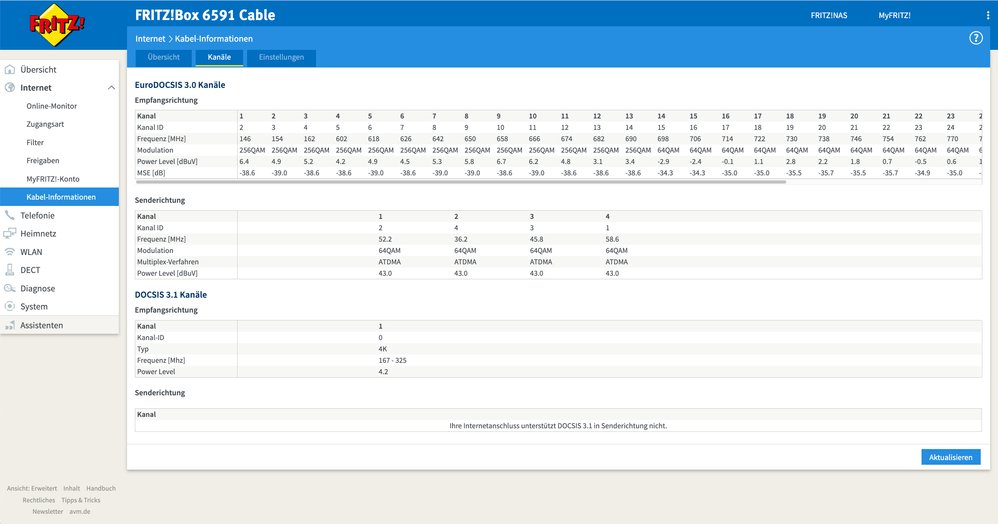Viewport: 998px width, 524px height.
Task: Click the Kanal-ID value 0
Action: tap(381, 337)
